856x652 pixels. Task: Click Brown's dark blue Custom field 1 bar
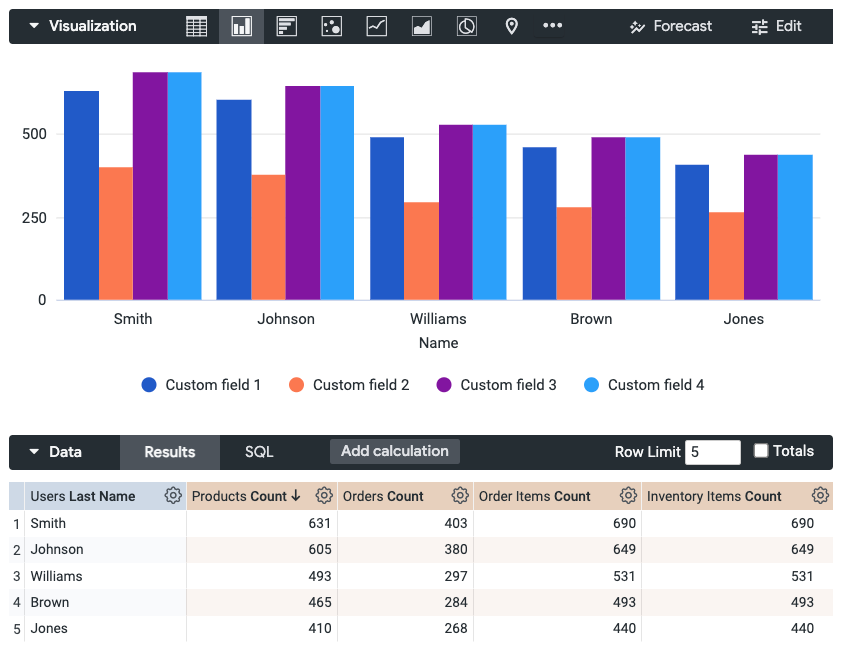click(x=539, y=223)
